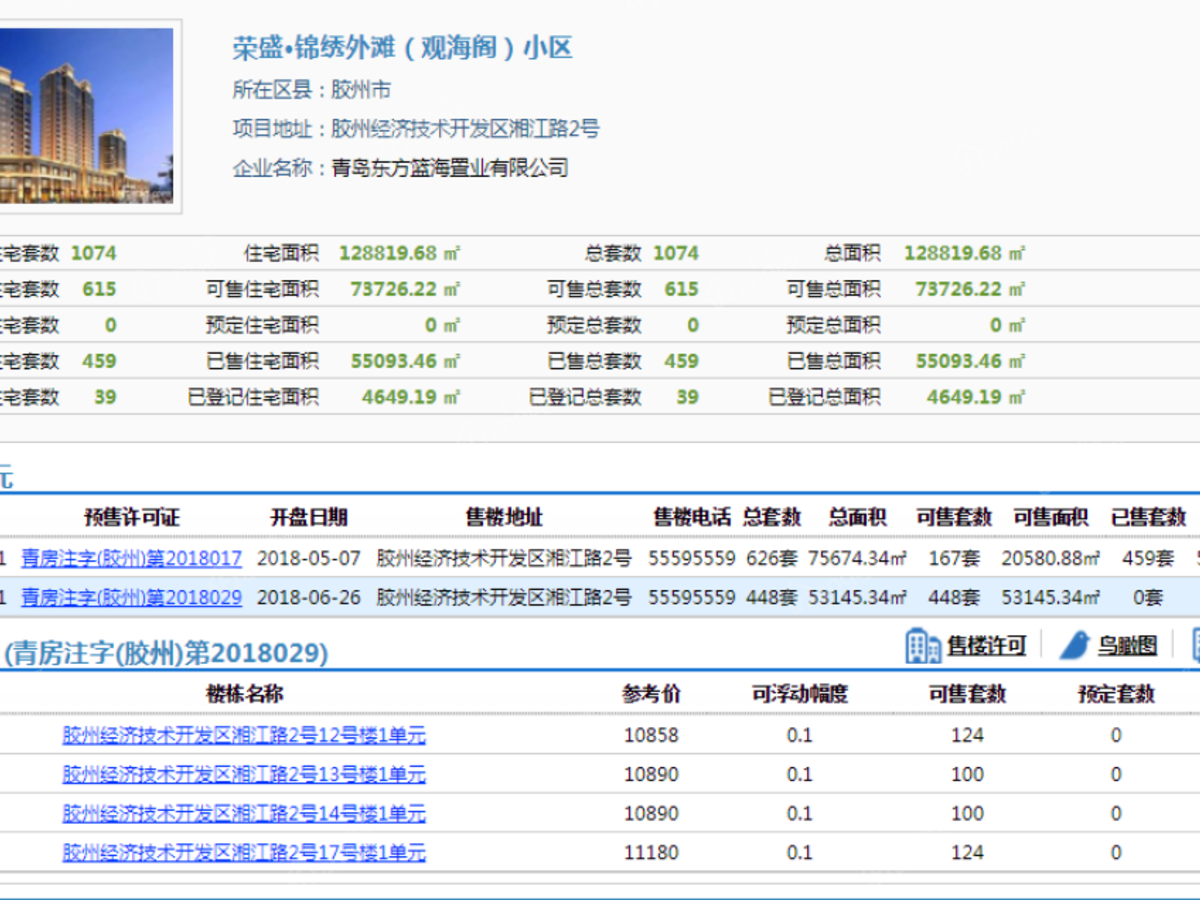Click the 626套 total units cell
This screenshot has width=1200, height=900.
772,558
